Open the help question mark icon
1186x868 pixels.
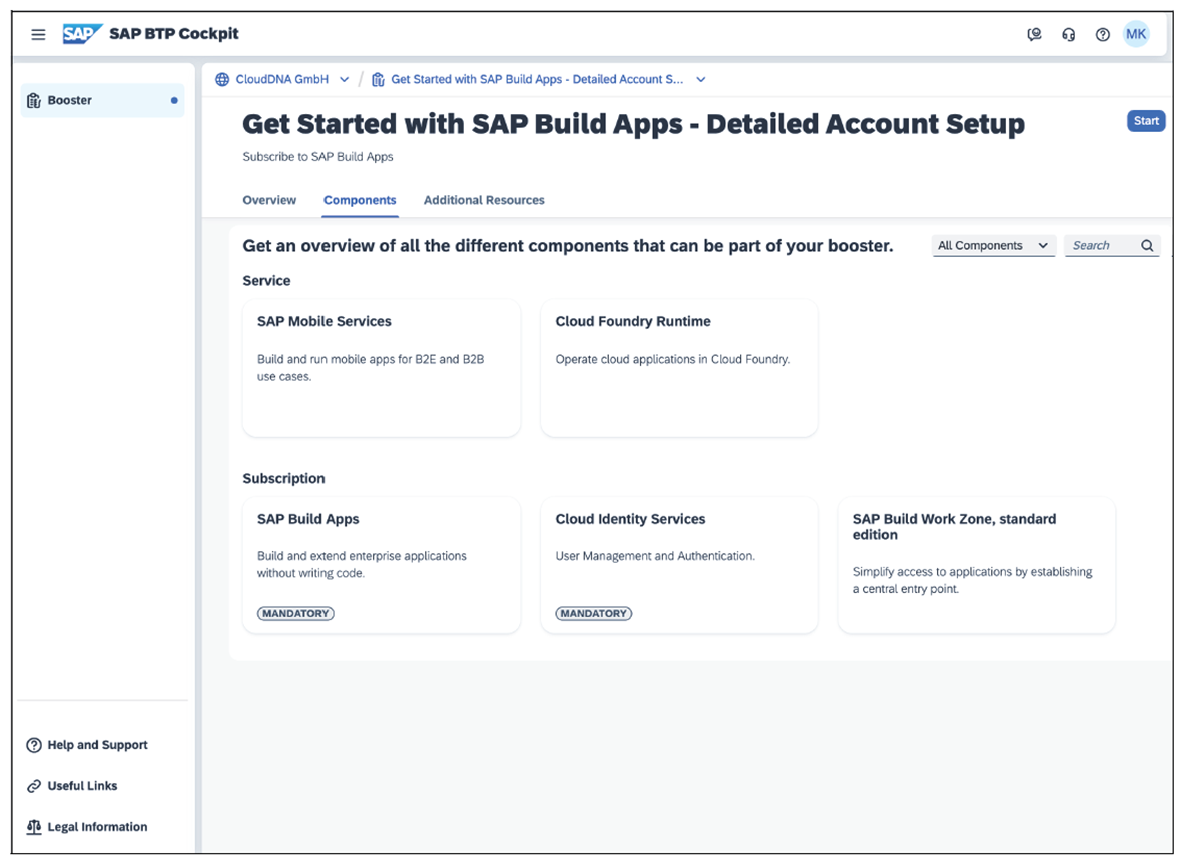pyautogui.click(x=1102, y=33)
